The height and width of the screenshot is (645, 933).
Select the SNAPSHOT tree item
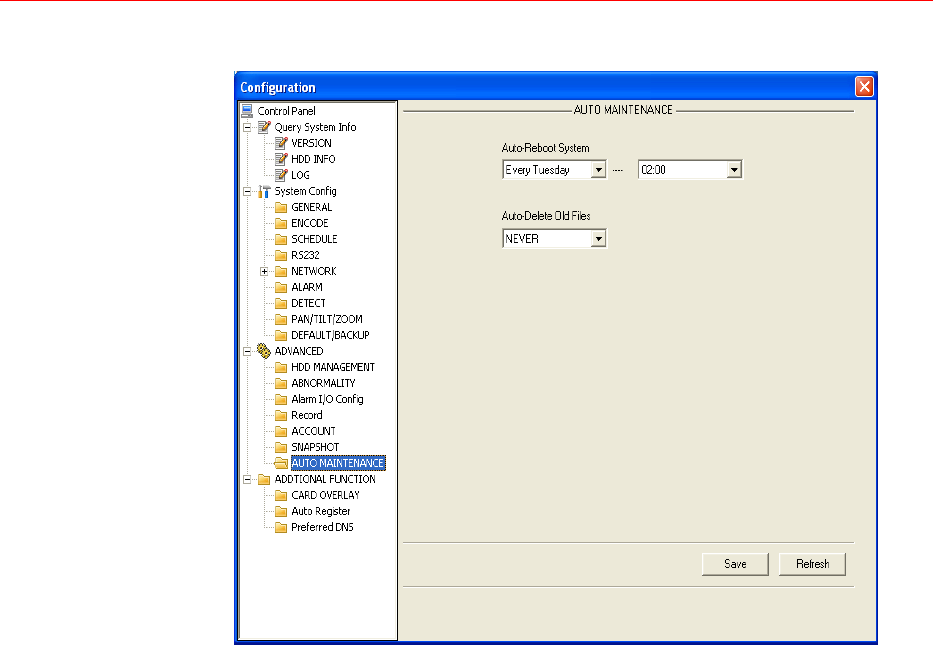315,447
